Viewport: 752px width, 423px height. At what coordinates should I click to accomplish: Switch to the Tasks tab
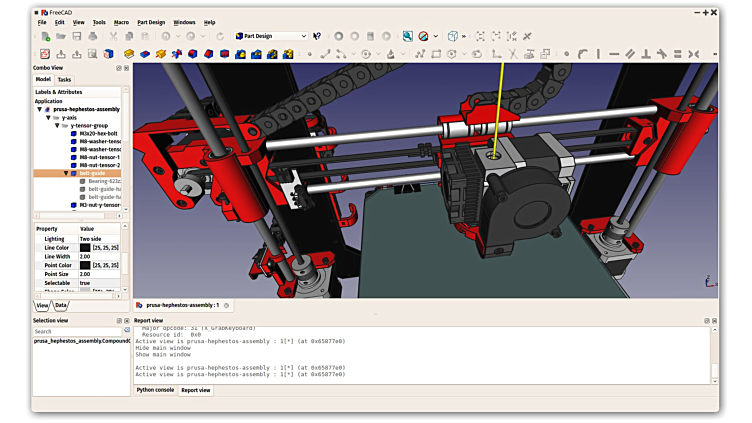click(x=64, y=79)
